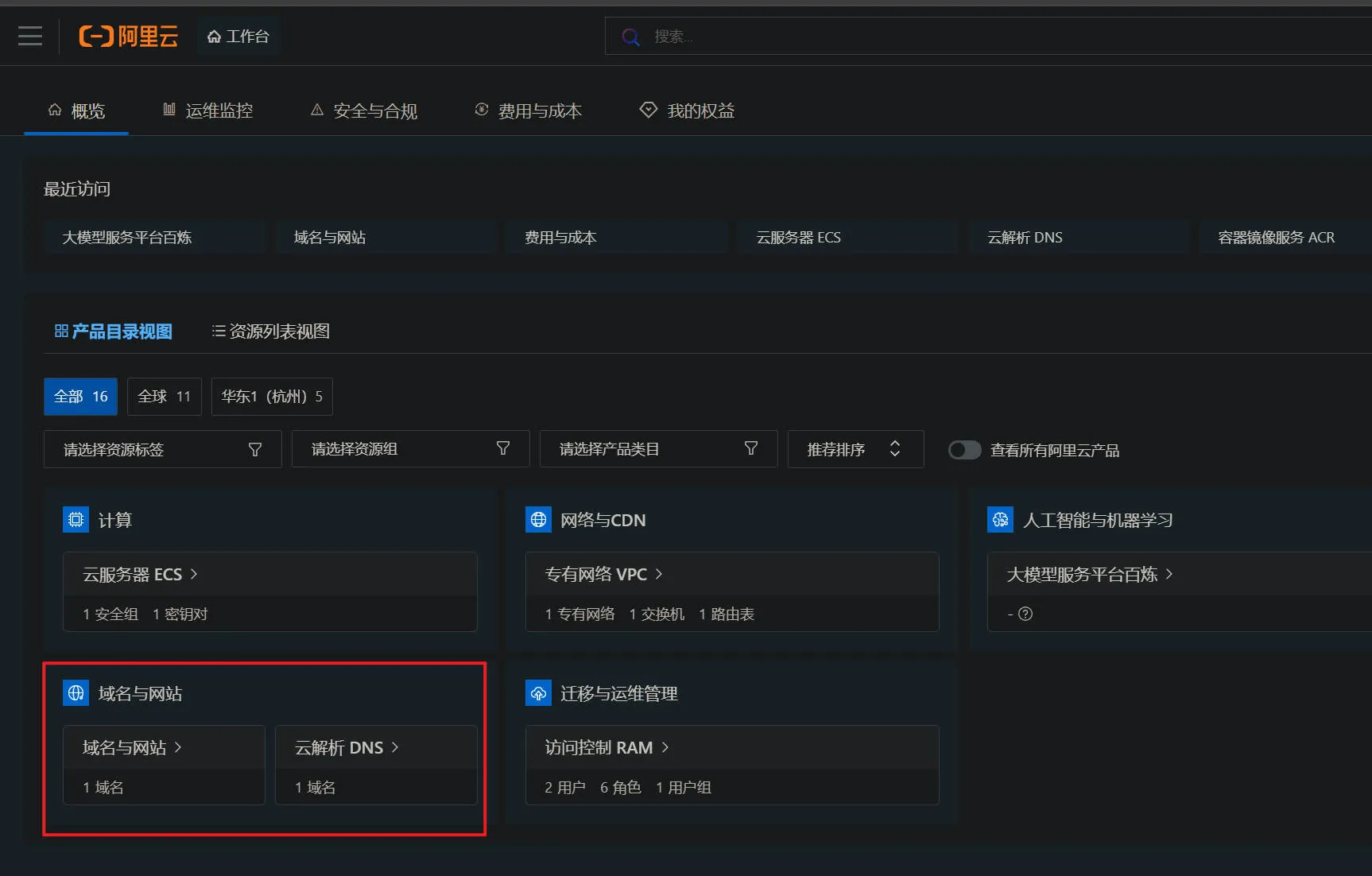Open the hamburger navigation menu
The image size is (1372, 876).
pos(30,36)
